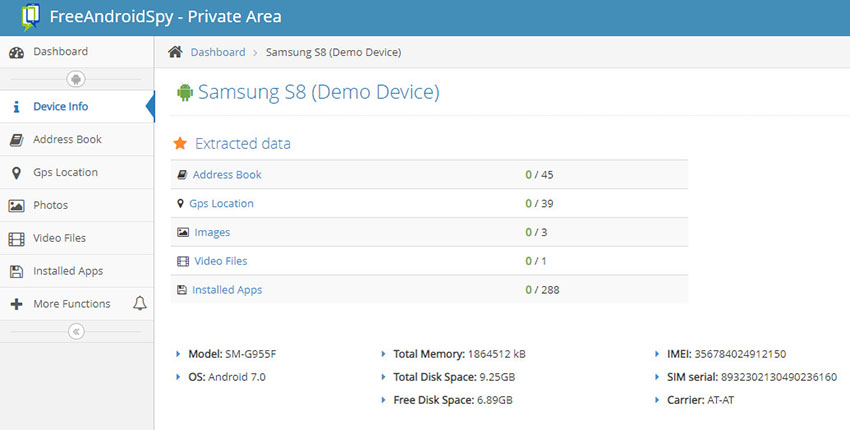Click the green Android icon beside device title

184,93
